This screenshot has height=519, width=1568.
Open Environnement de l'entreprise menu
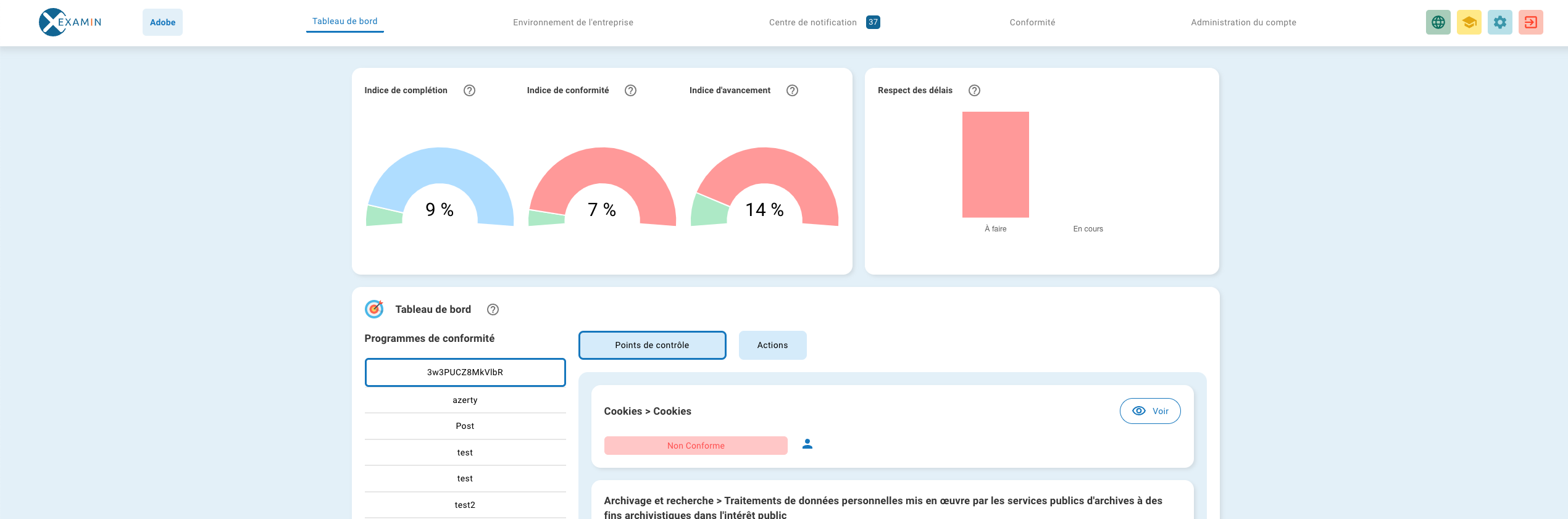tap(573, 22)
